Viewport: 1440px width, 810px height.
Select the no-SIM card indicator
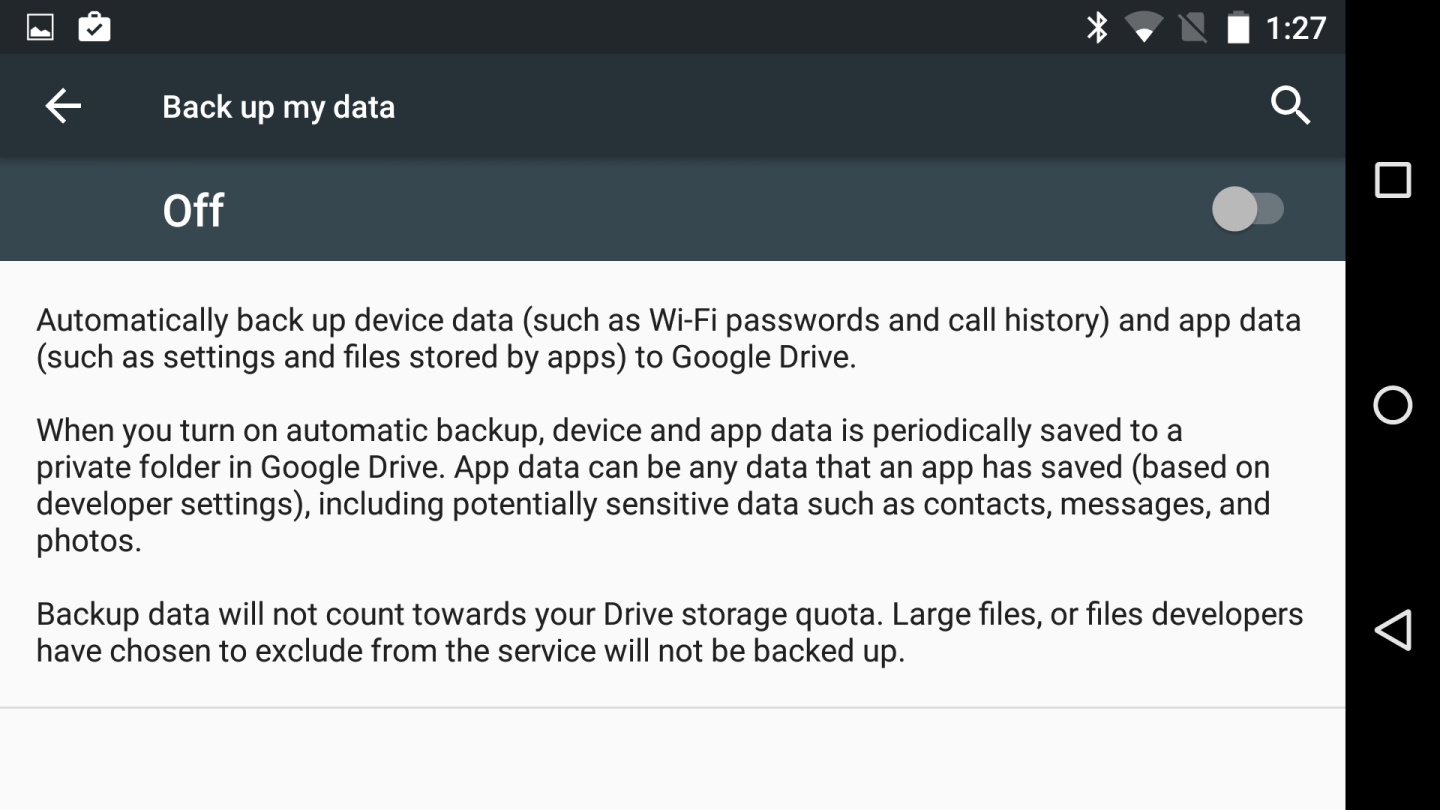coord(1192,28)
